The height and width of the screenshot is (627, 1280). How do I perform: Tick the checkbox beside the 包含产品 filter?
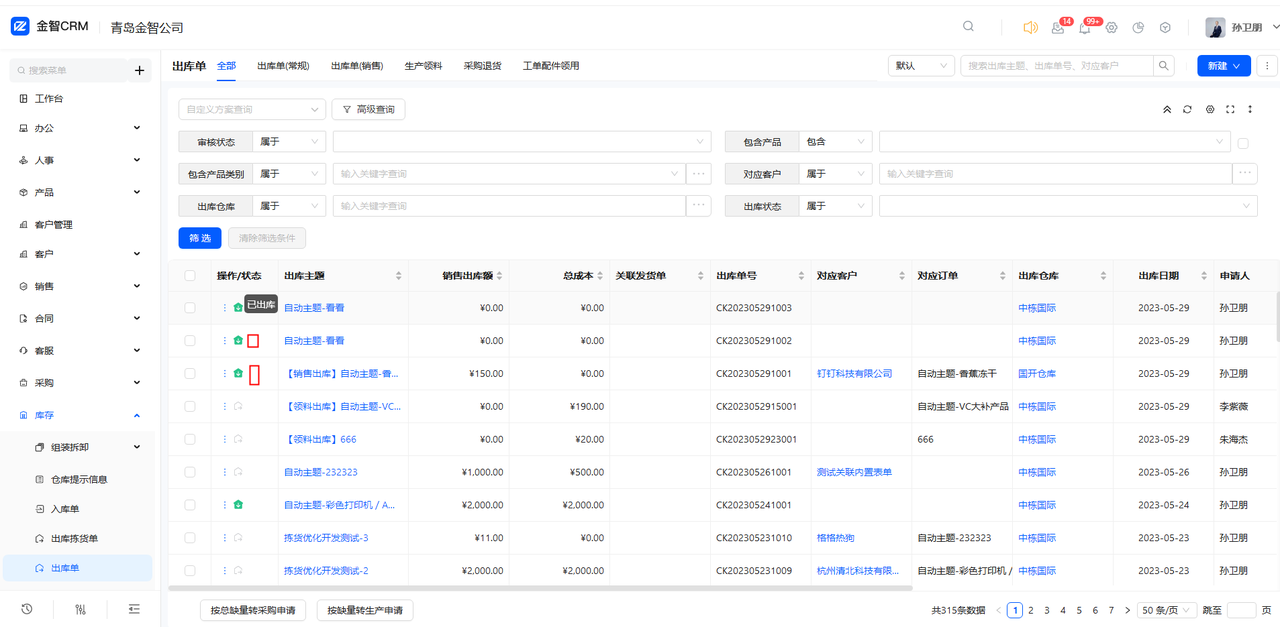[x=1243, y=143]
